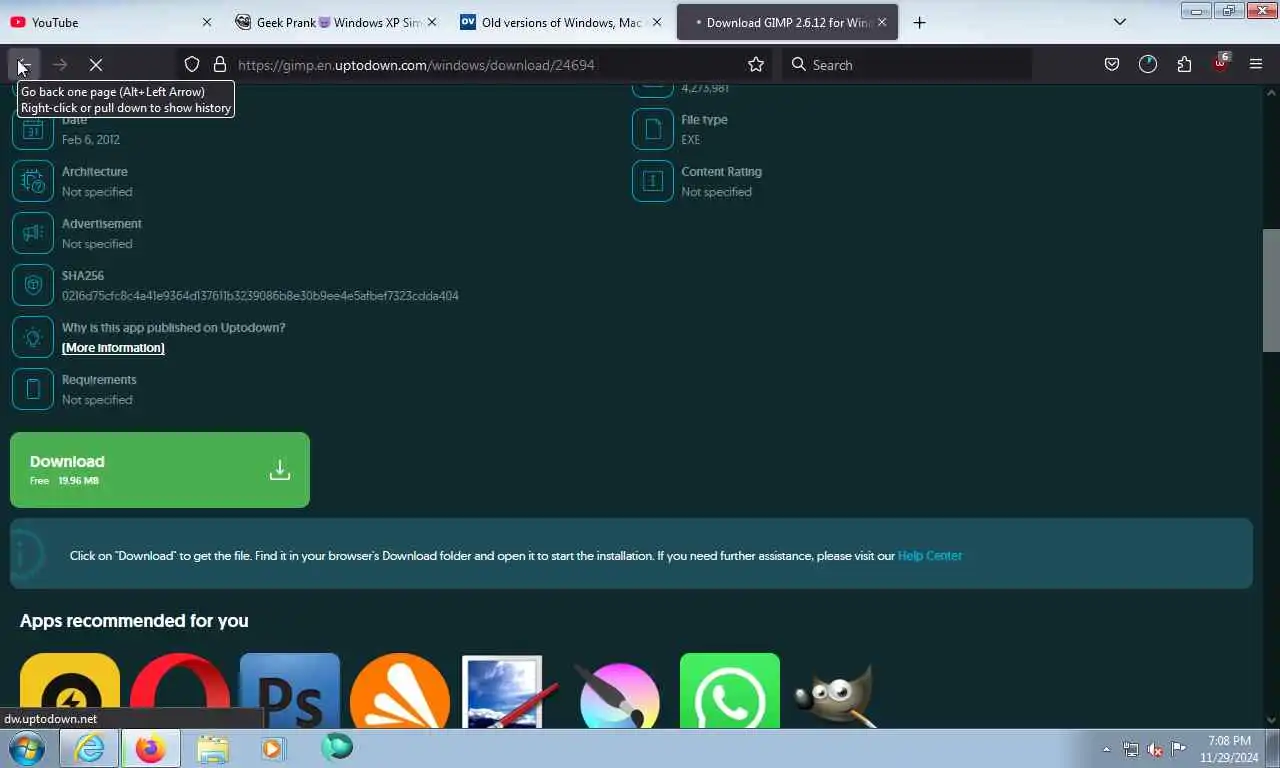Viewport: 1280px width, 768px height.
Task: Switch to Firefox in the taskbar
Action: click(151, 748)
